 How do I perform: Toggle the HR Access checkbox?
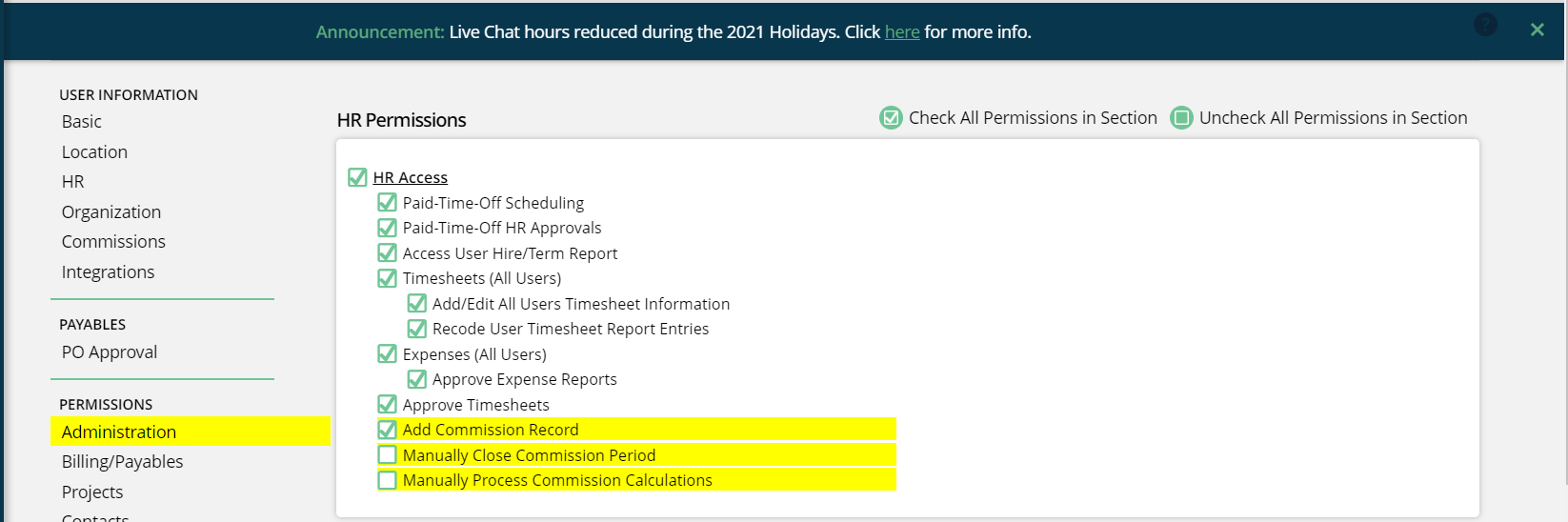pos(357,177)
